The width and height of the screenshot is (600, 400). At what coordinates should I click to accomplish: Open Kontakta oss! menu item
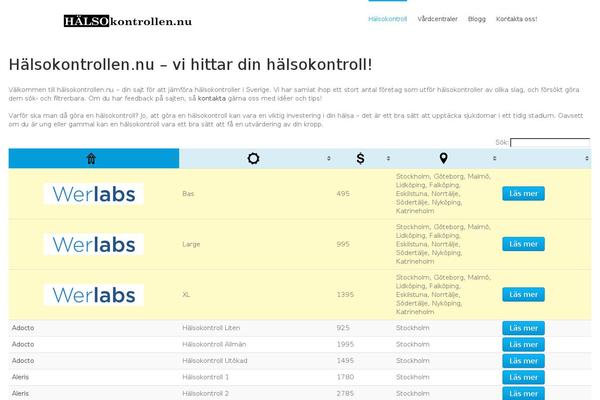[516, 19]
